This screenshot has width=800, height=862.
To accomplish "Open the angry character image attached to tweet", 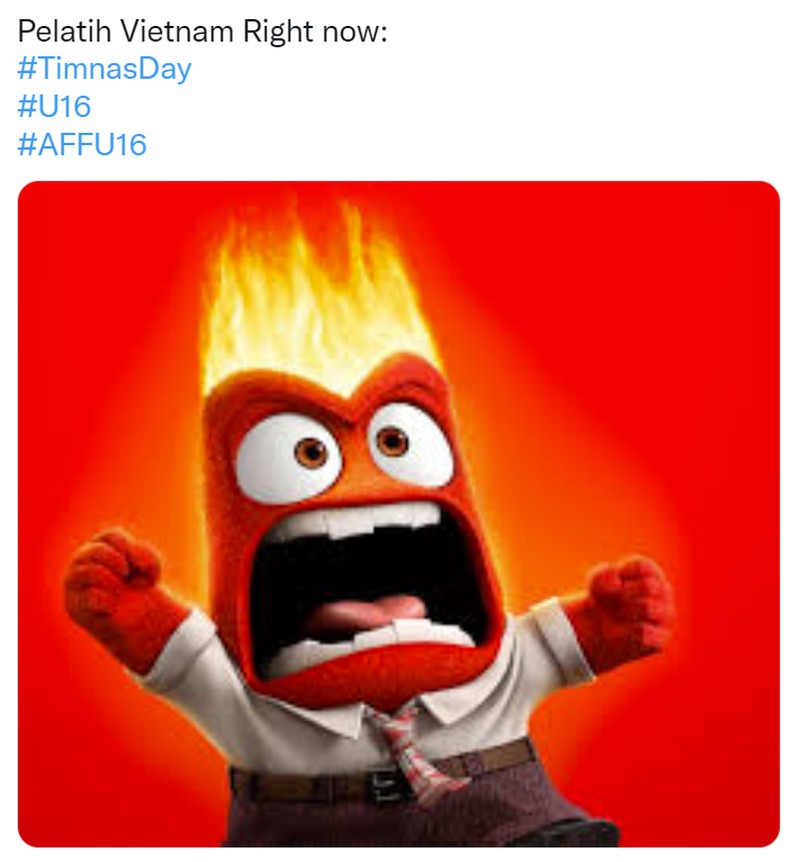I will click(399, 513).
